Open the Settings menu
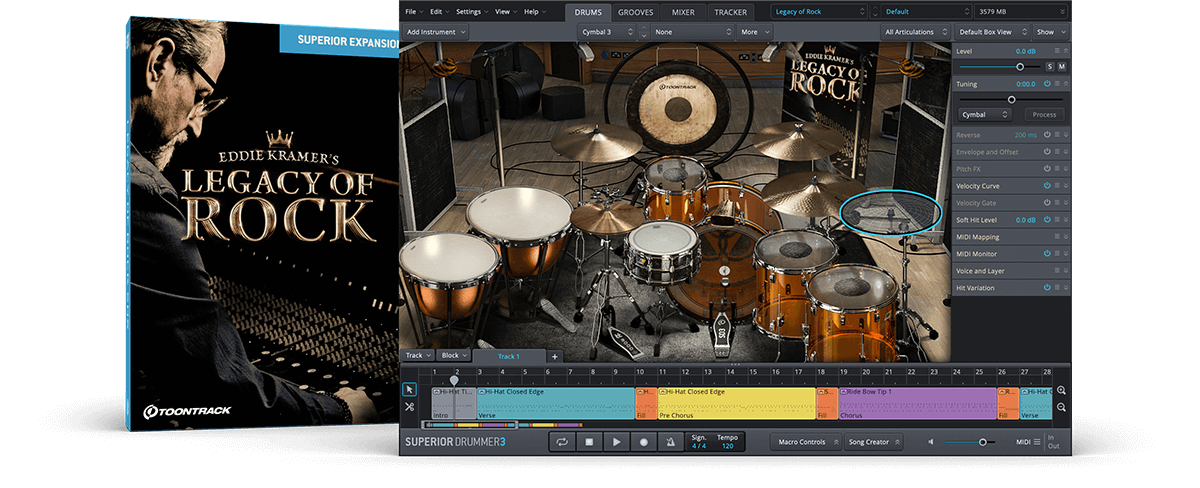1200x488 pixels. 470,11
